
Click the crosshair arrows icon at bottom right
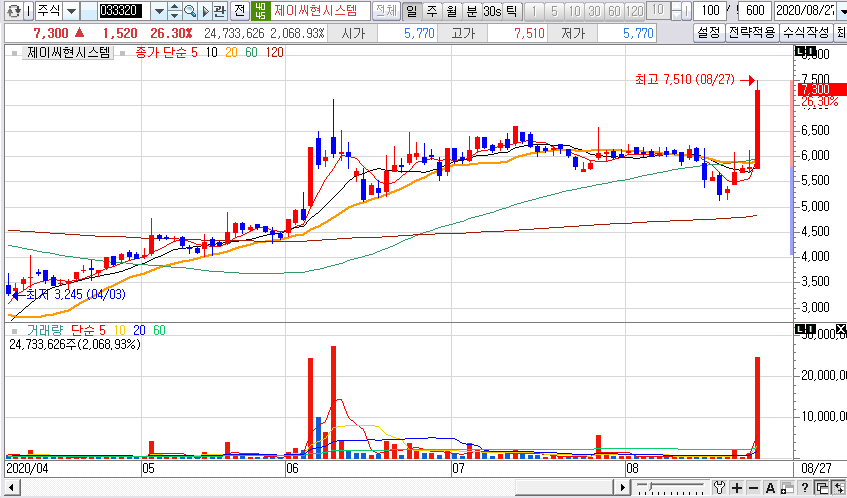839,487
